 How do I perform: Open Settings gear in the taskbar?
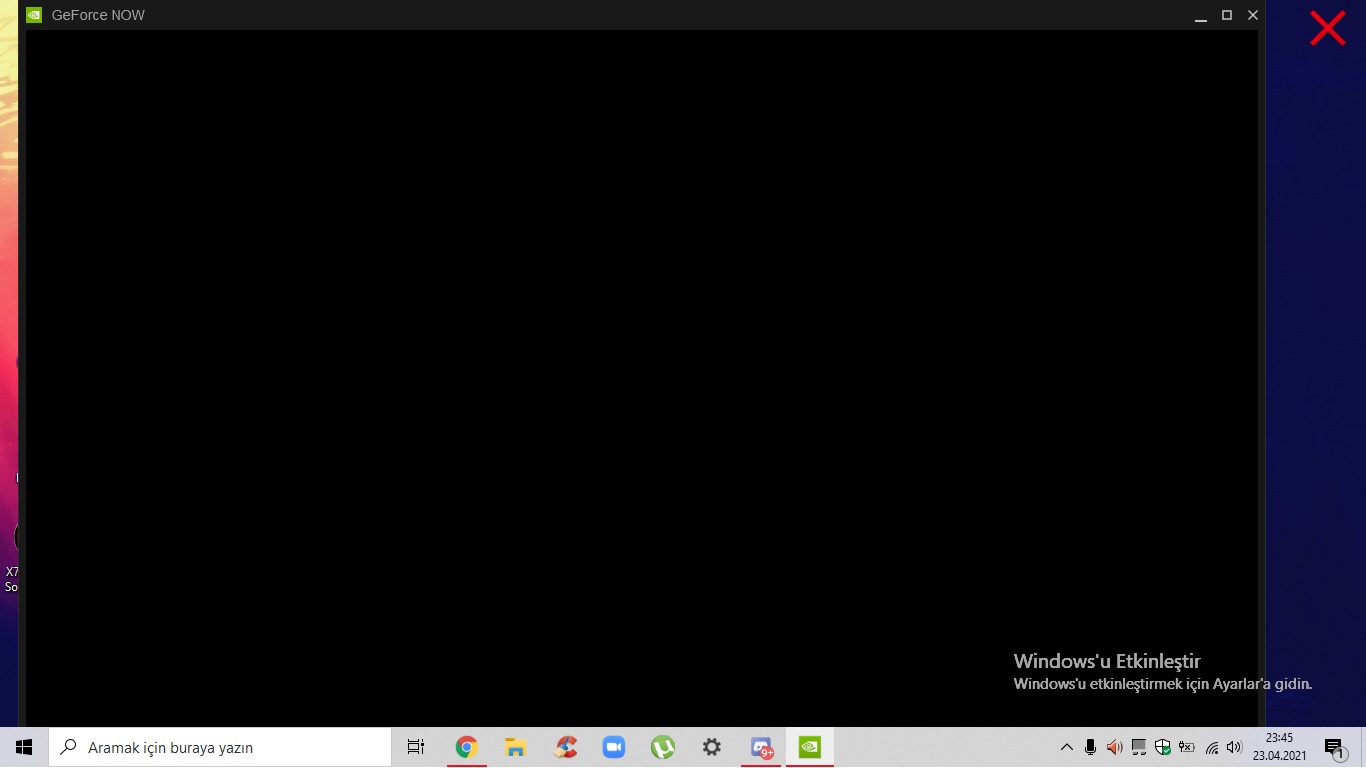[x=711, y=747]
